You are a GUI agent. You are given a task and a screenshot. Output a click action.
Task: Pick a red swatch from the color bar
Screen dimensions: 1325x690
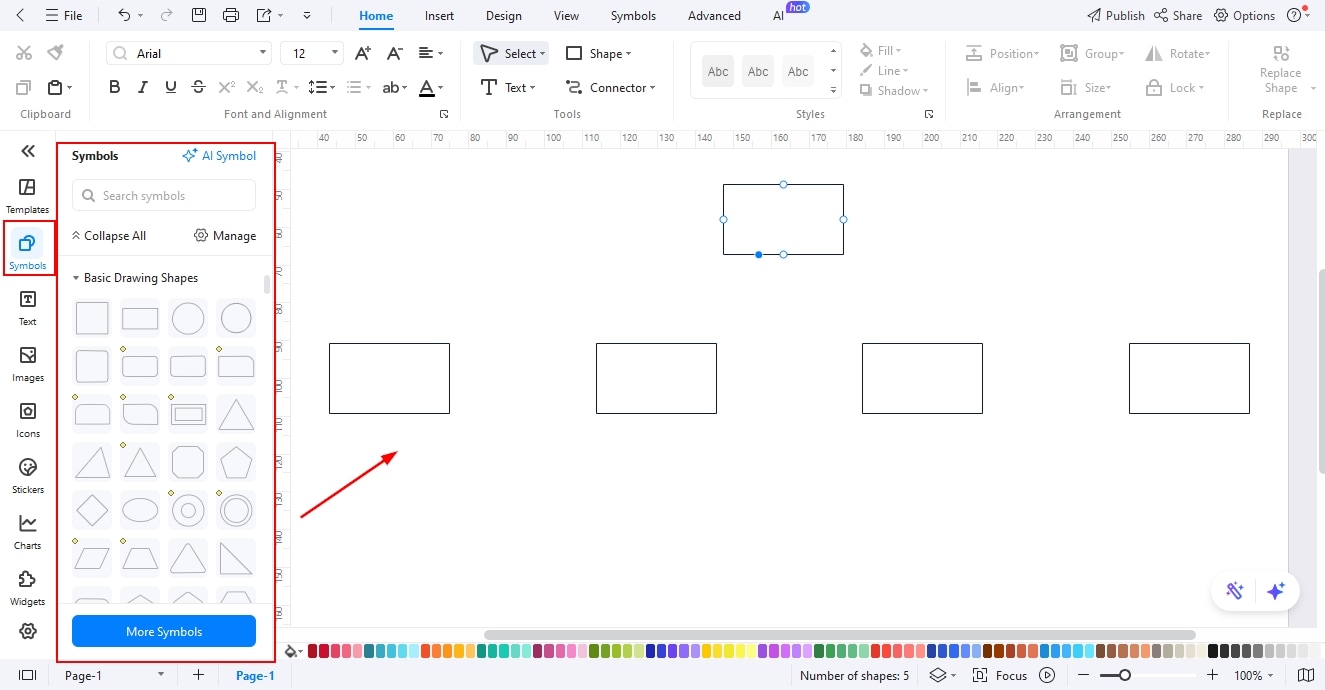[x=313, y=650]
